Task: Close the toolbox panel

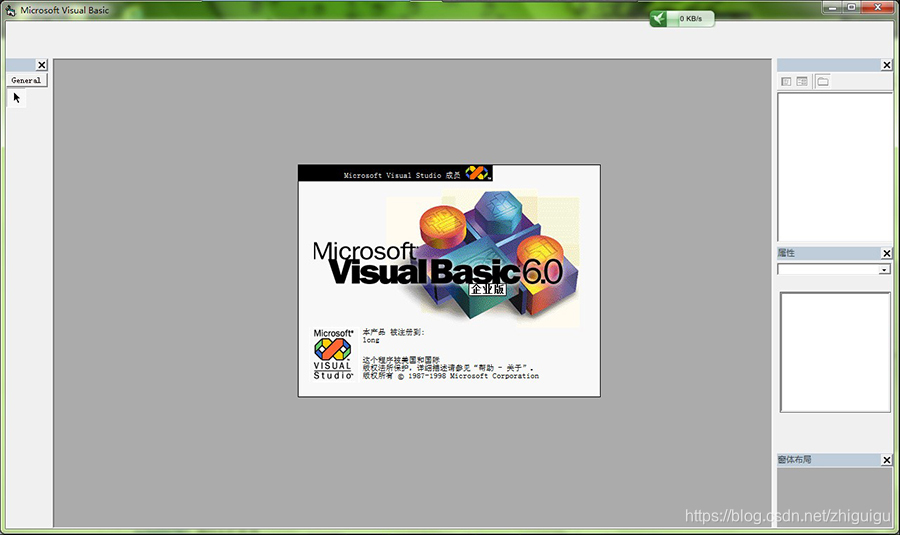Action: tap(41, 65)
